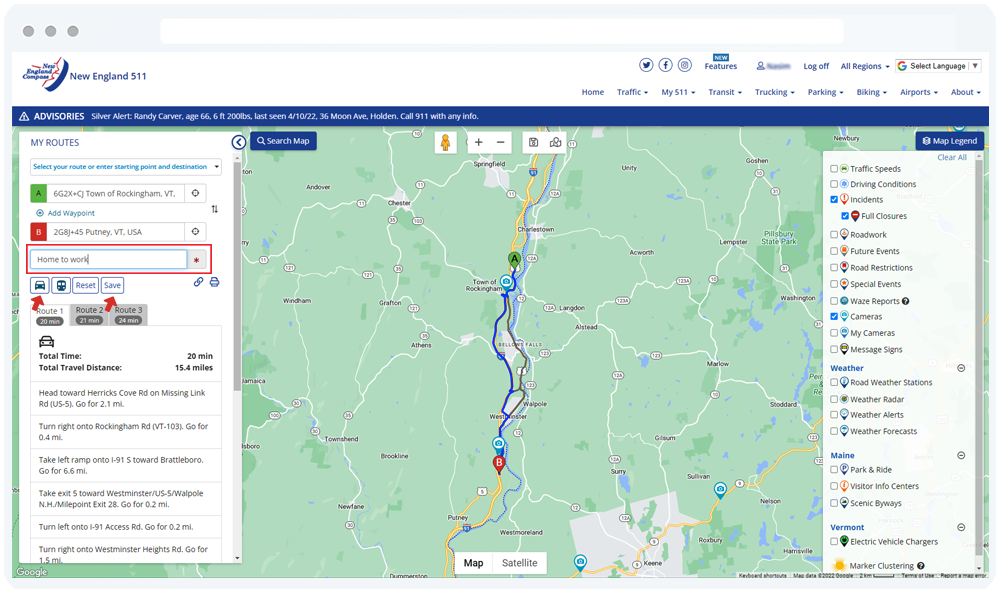Expand the Trucking menu
Screen dimensions: 1000x597
click(774, 92)
